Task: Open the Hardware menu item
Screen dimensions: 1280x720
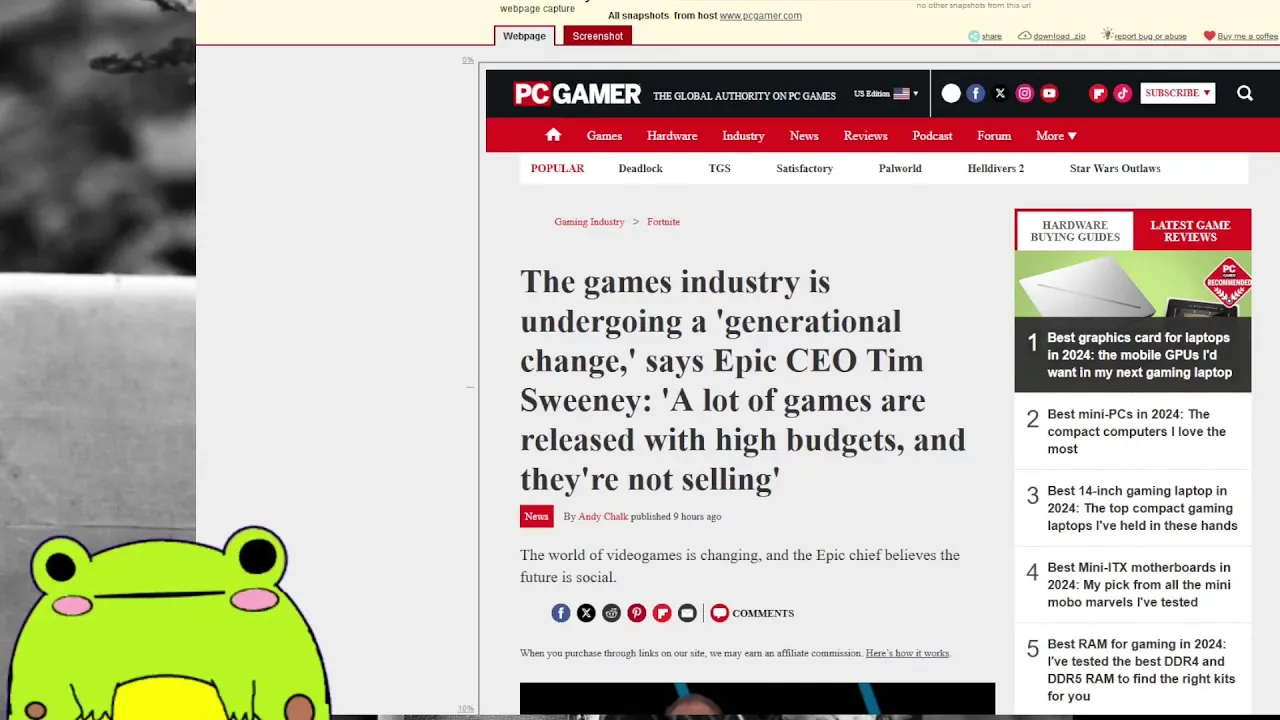Action: [672, 136]
